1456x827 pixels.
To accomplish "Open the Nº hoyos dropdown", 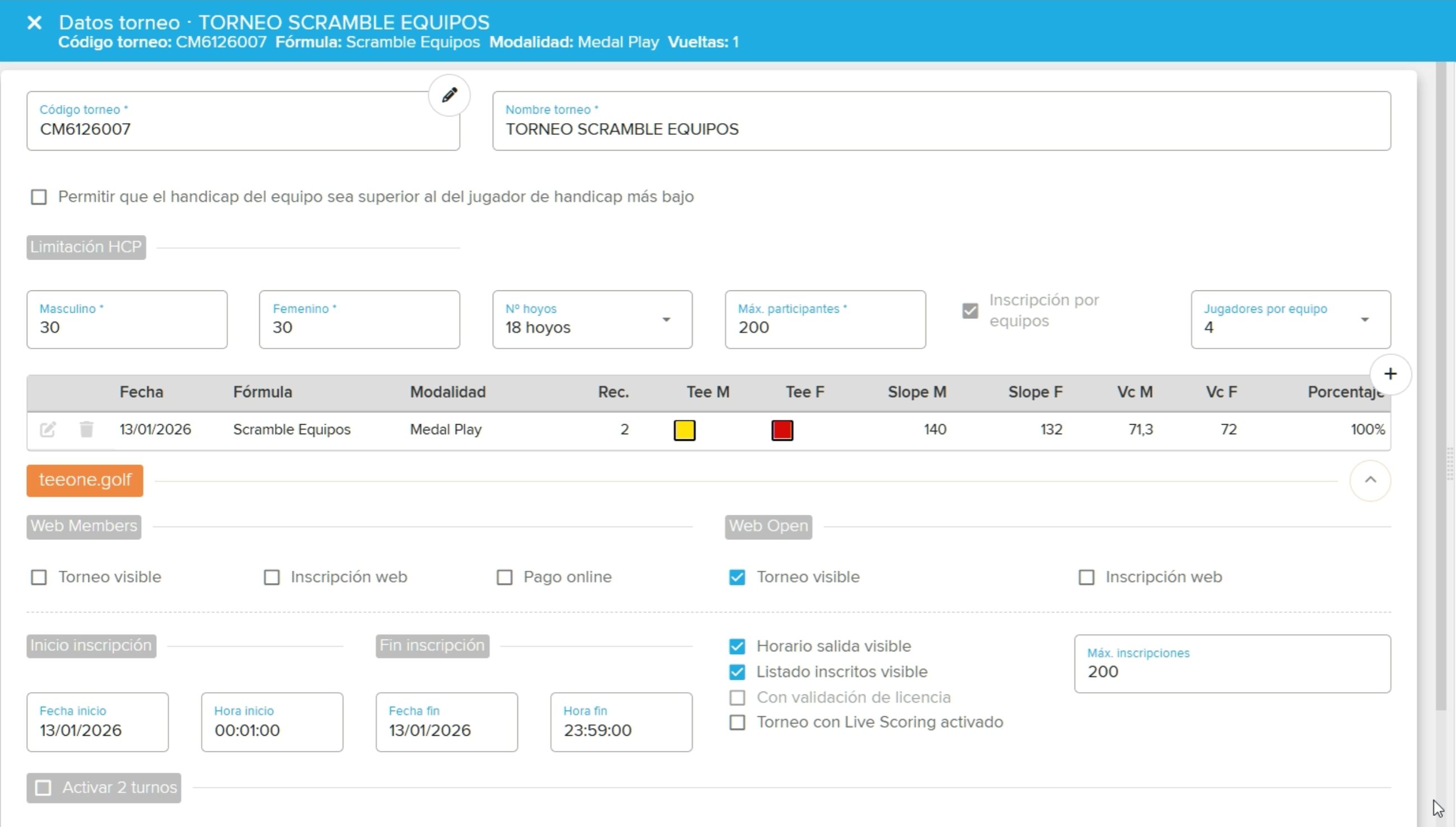I will 592,320.
